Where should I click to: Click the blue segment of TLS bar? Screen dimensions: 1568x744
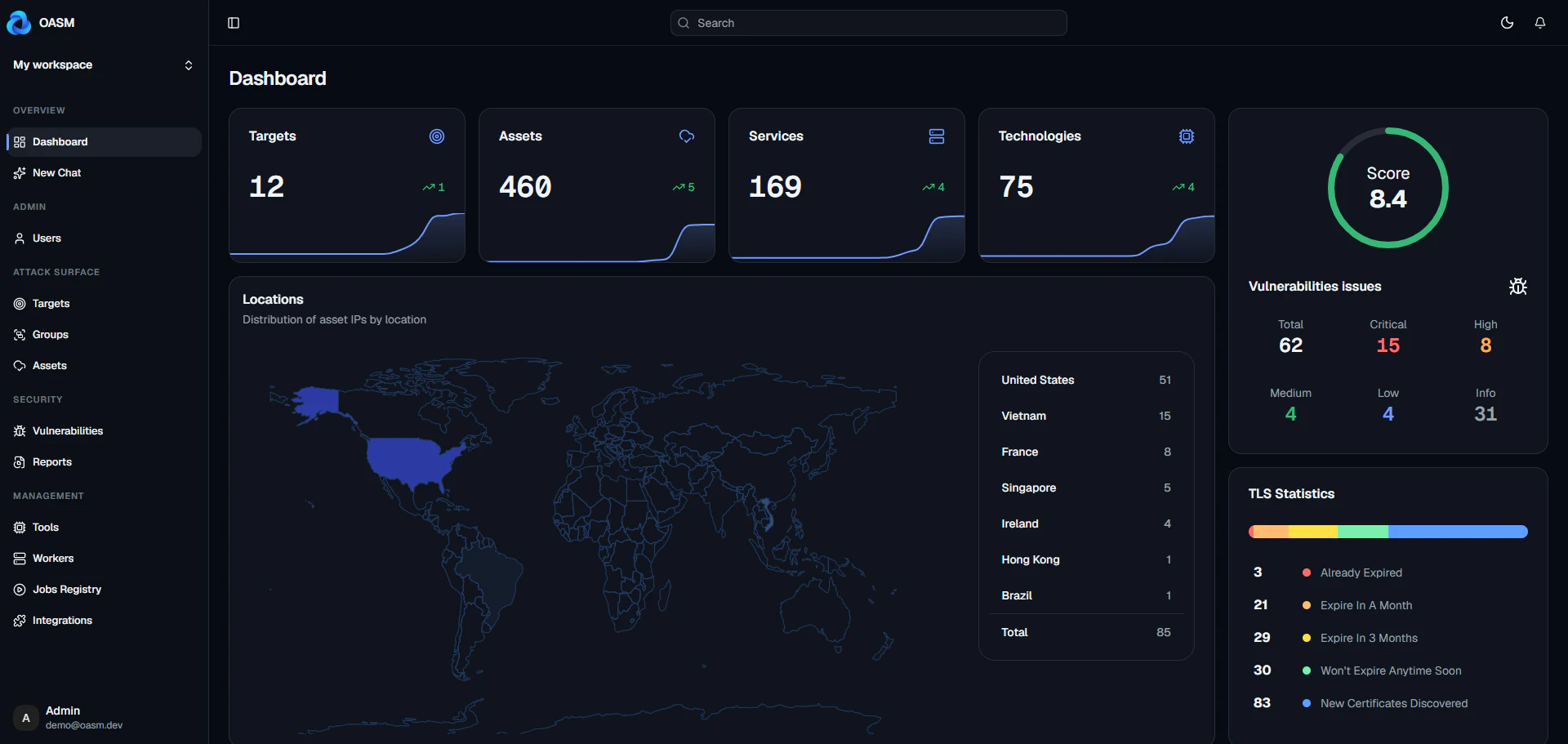[x=1458, y=532]
